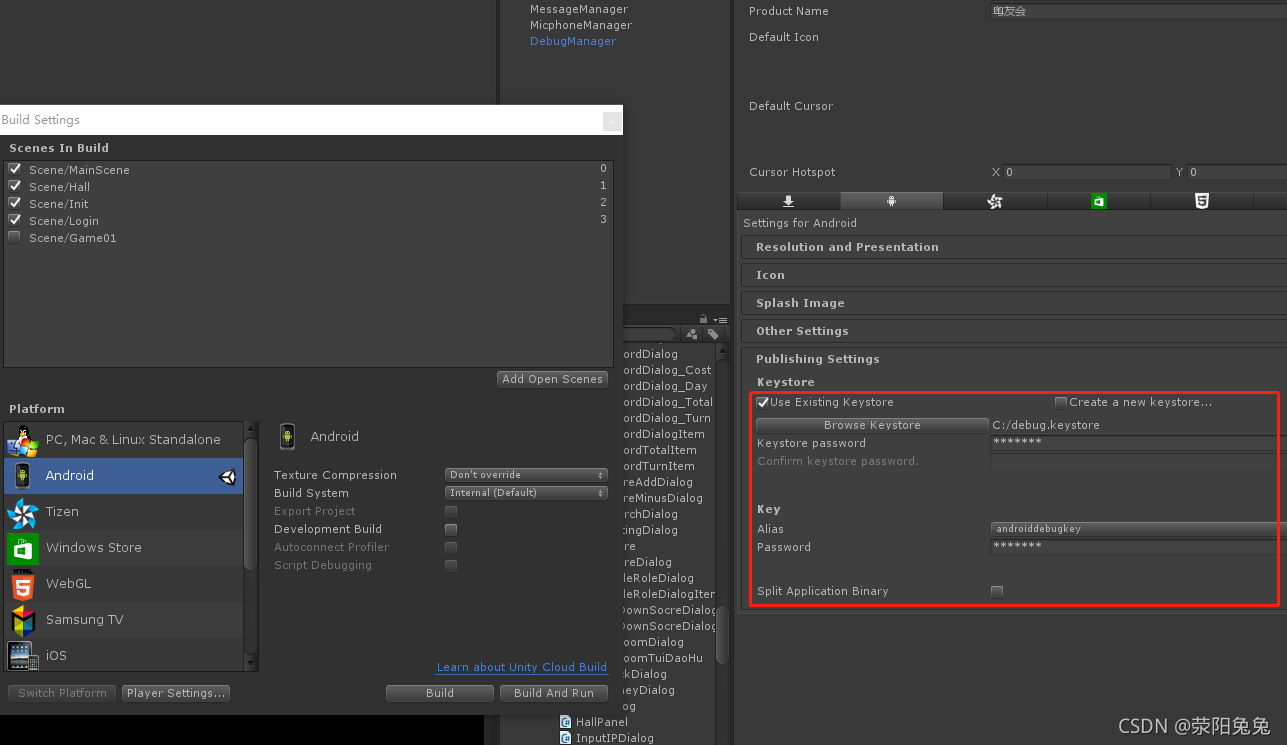
Task: Open the Standalone settings tab (download arrow)
Action: [x=788, y=201]
